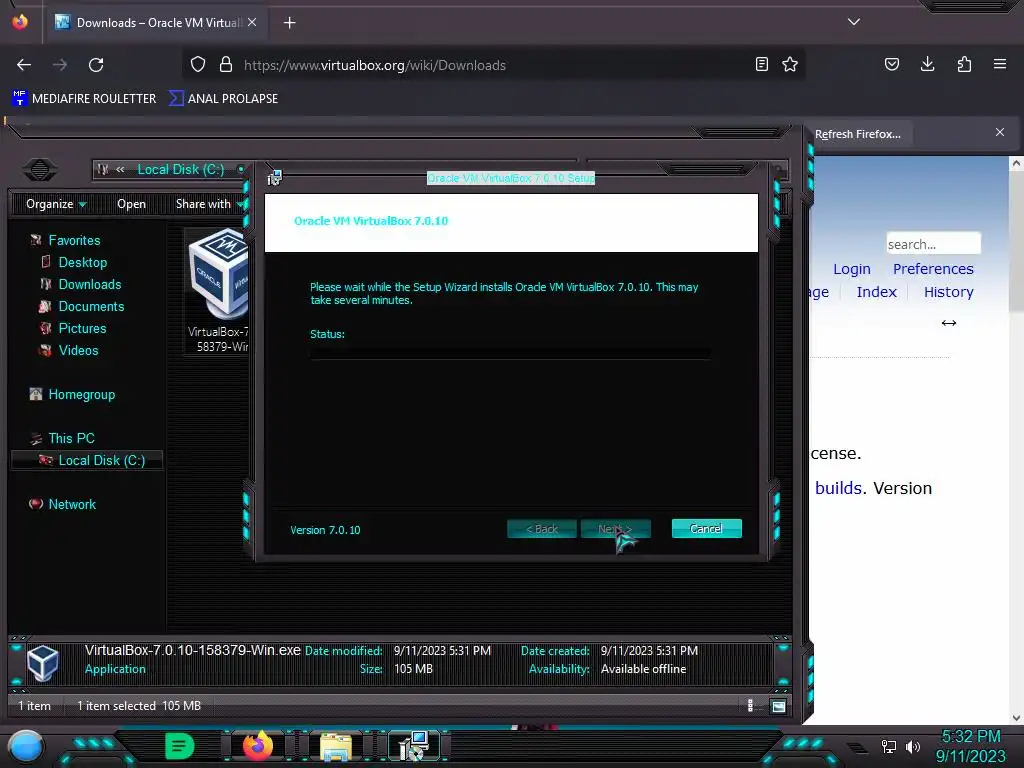Image resolution: width=1024 pixels, height=768 pixels.
Task: Click Local Disk (C:) in breadcrumb
Action: coord(181,170)
